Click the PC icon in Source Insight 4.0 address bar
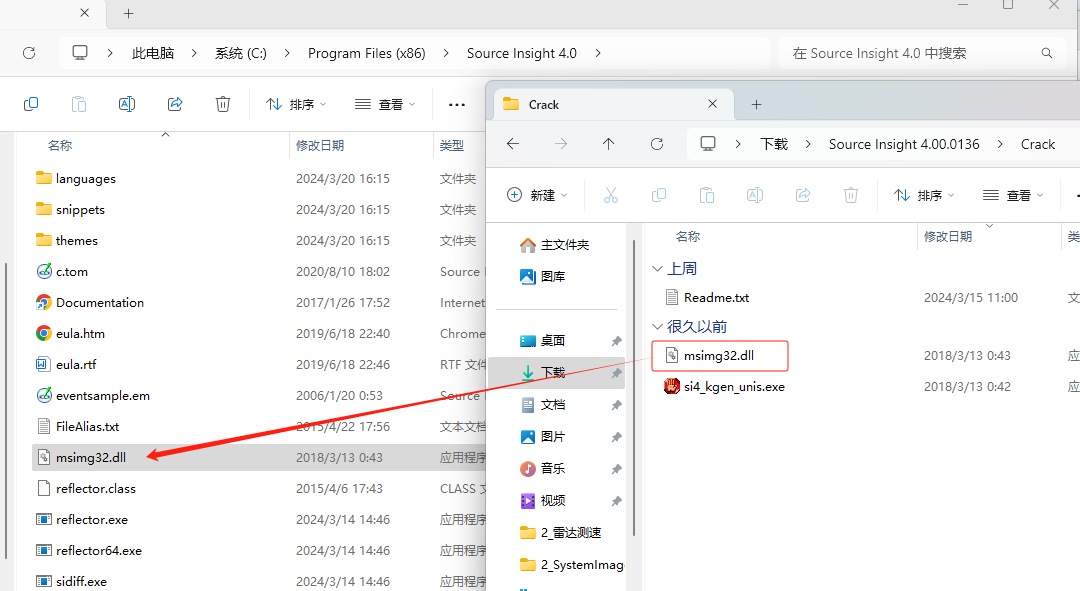This screenshot has height=591, width=1080. (x=80, y=53)
